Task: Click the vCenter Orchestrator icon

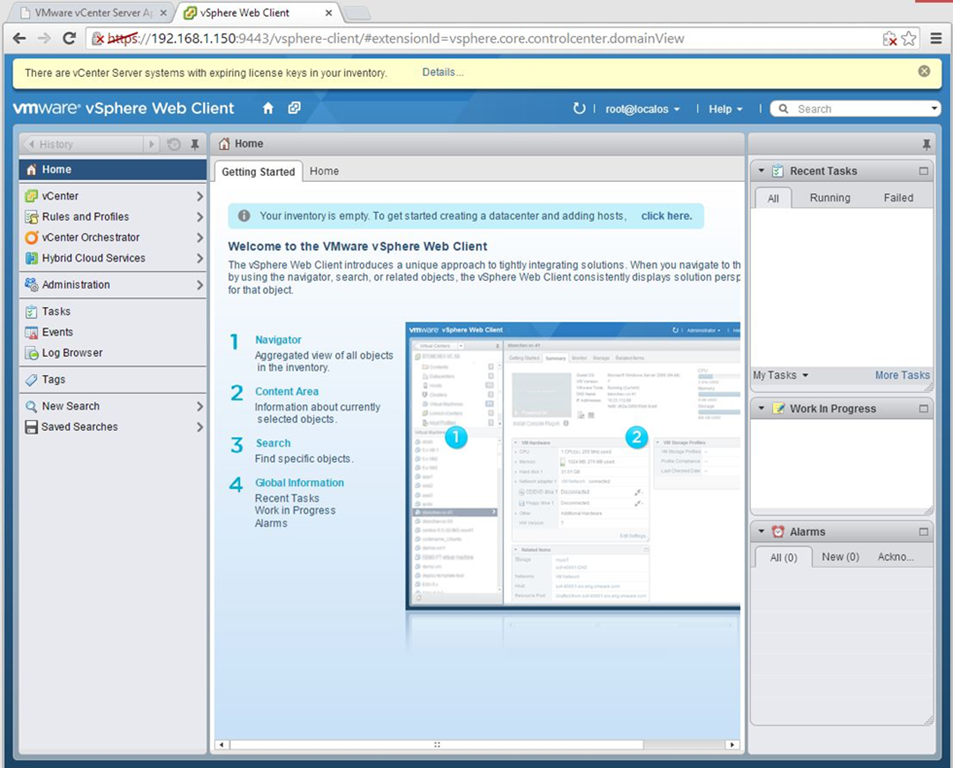Action: pos(32,238)
